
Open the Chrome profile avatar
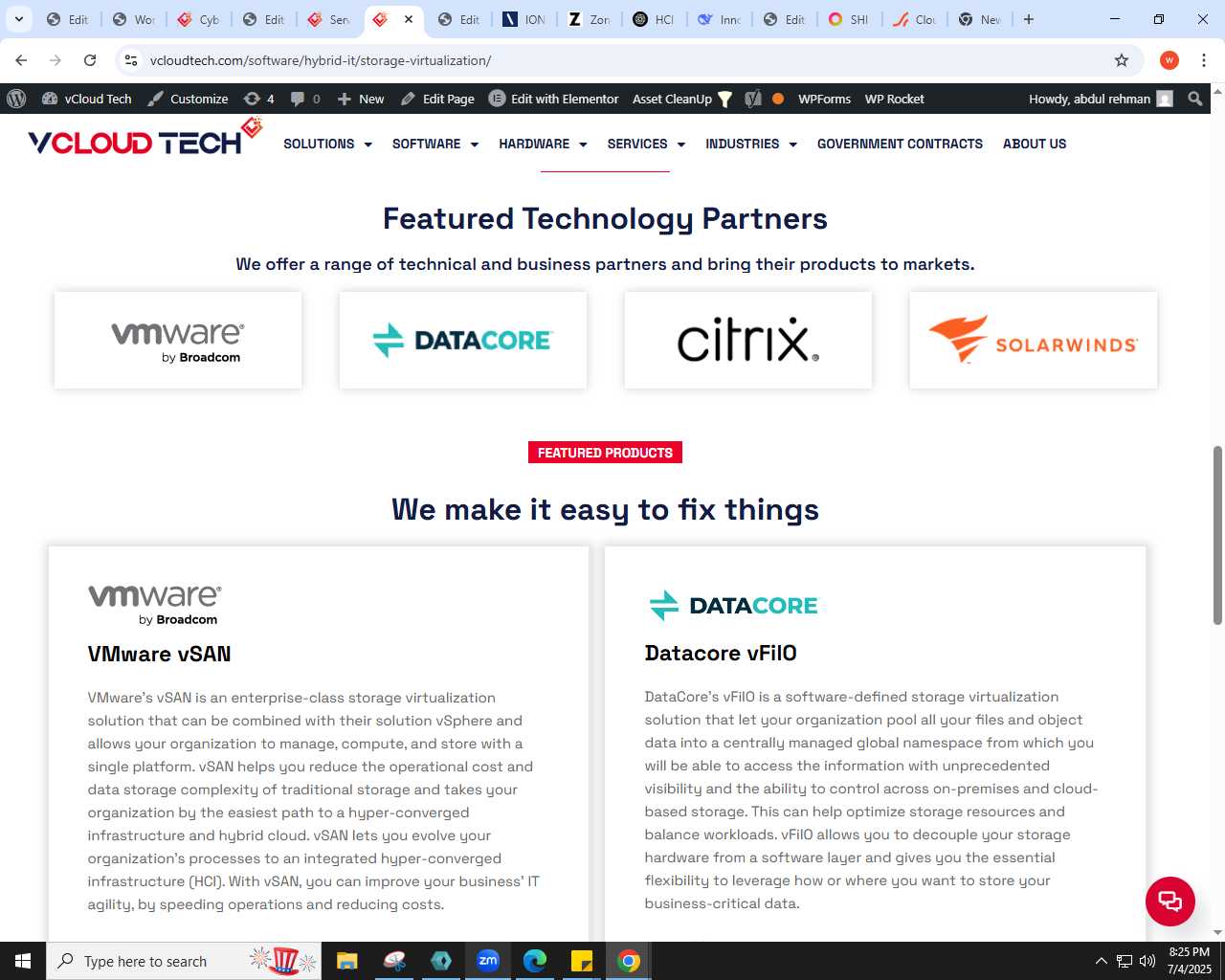pyautogui.click(x=1169, y=60)
